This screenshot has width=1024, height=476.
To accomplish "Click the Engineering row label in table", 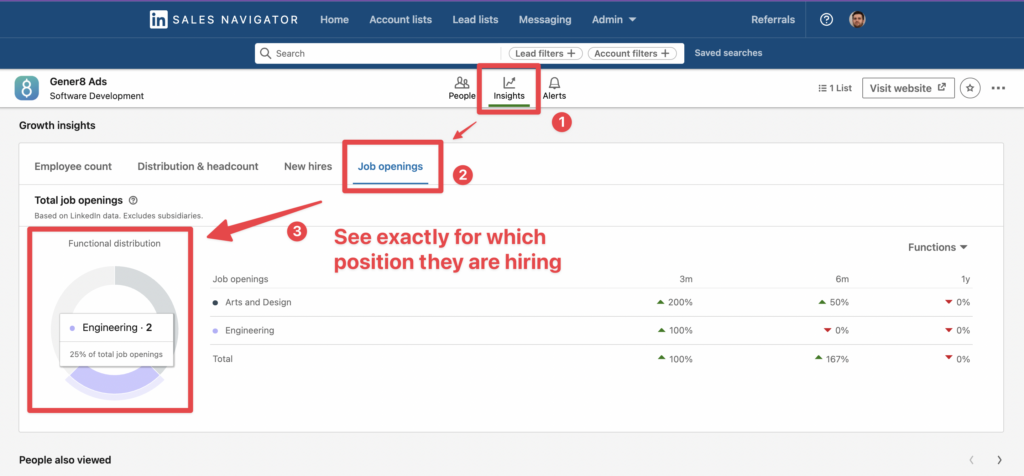I will coord(249,330).
